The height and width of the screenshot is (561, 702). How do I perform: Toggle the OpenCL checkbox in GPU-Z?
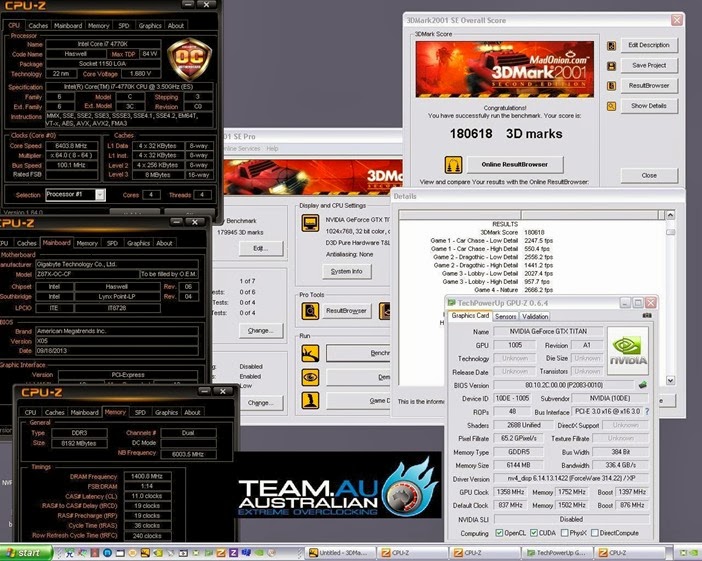(x=499, y=533)
